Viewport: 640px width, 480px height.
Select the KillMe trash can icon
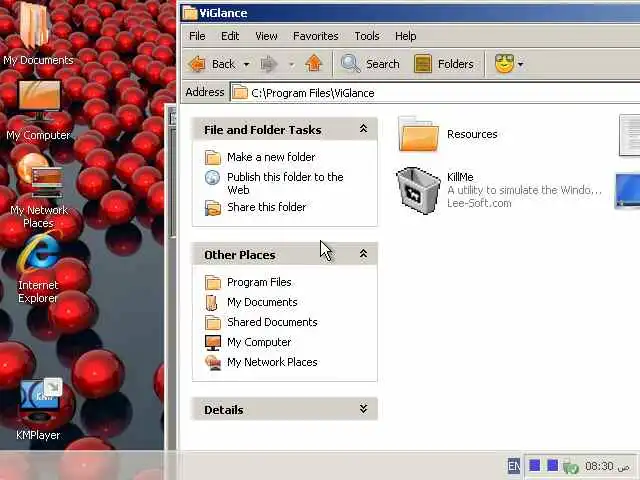coord(418,190)
